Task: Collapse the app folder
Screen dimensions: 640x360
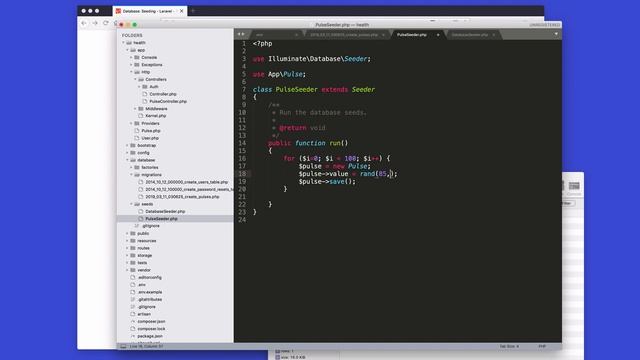Action: (127, 50)
